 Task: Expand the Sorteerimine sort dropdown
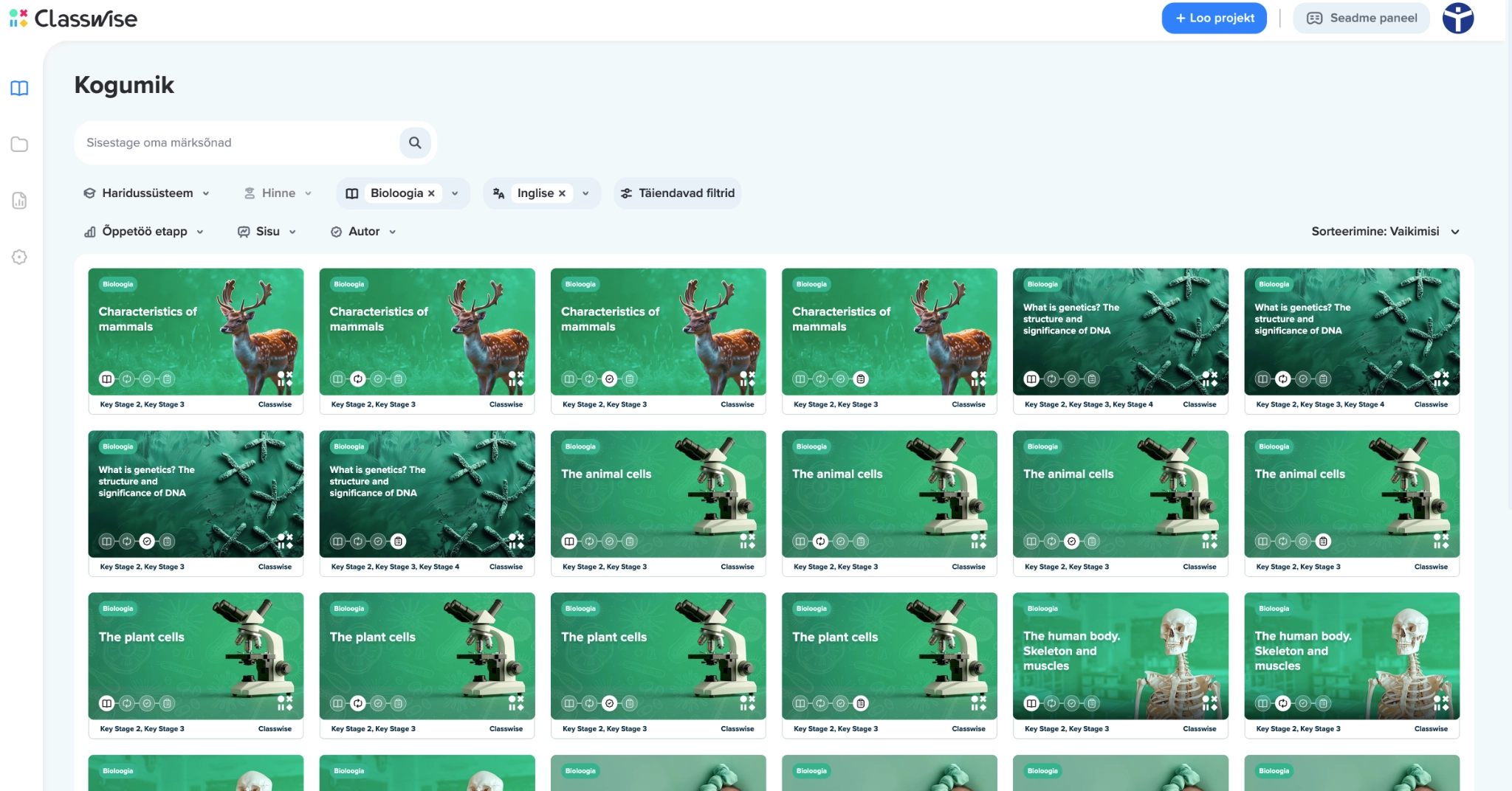pos(1385,232)
